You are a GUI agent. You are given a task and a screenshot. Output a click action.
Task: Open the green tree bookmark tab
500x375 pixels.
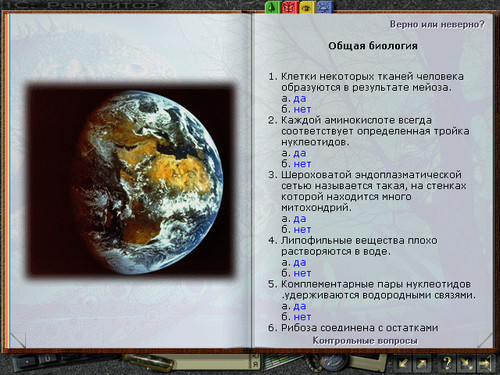click(273, 7)
